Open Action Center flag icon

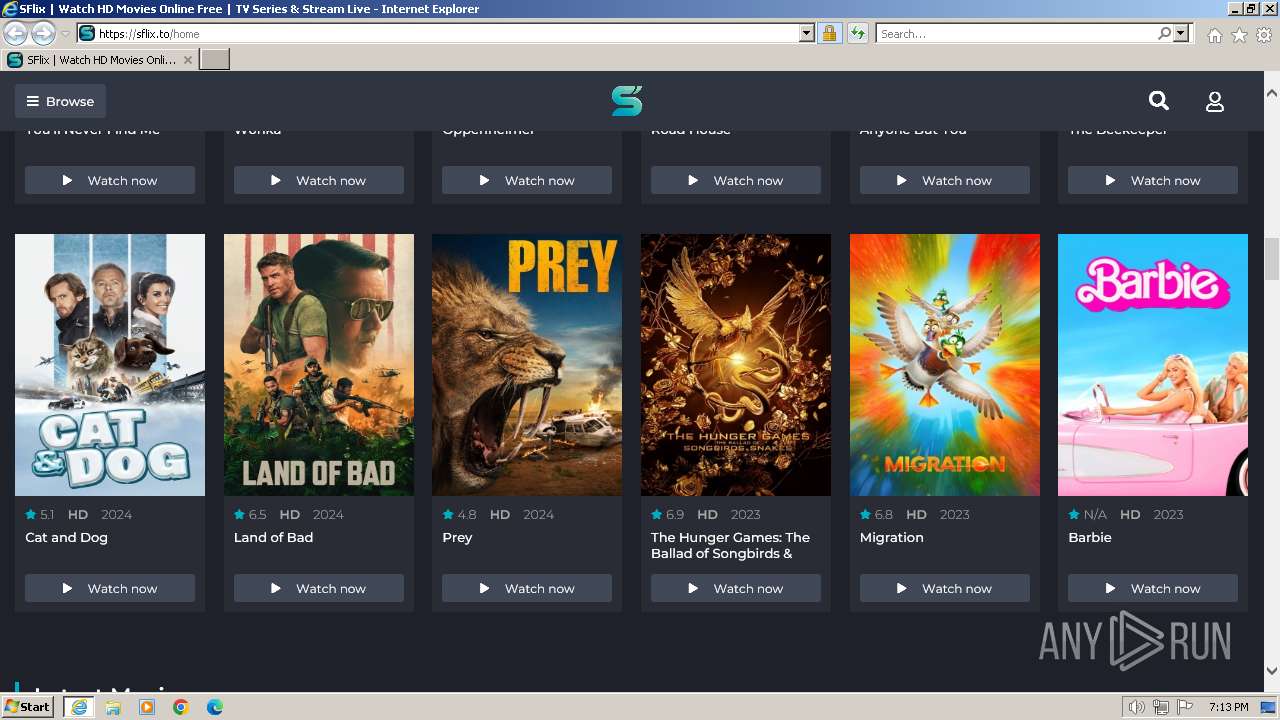(x=1185, y=707)
